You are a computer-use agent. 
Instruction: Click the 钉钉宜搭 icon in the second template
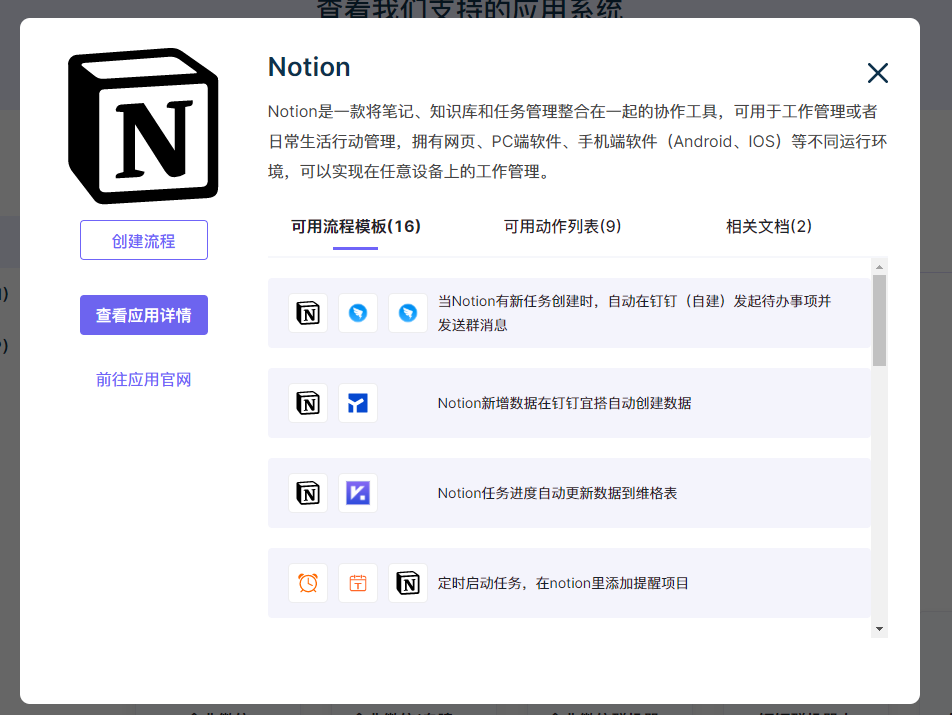(357, 402)
